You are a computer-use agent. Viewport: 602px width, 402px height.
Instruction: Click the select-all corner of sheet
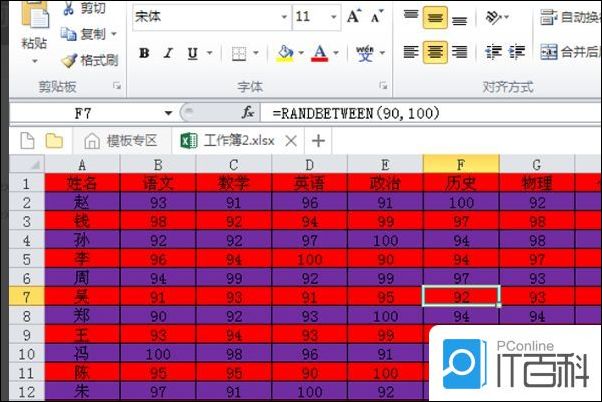click(27, 165)
